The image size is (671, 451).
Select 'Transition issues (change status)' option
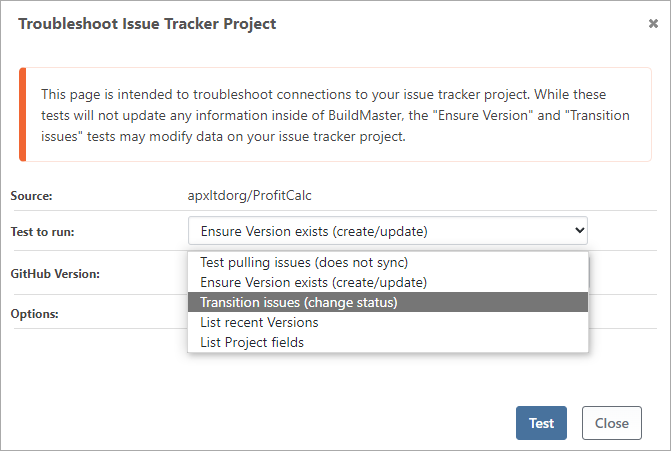299,302
